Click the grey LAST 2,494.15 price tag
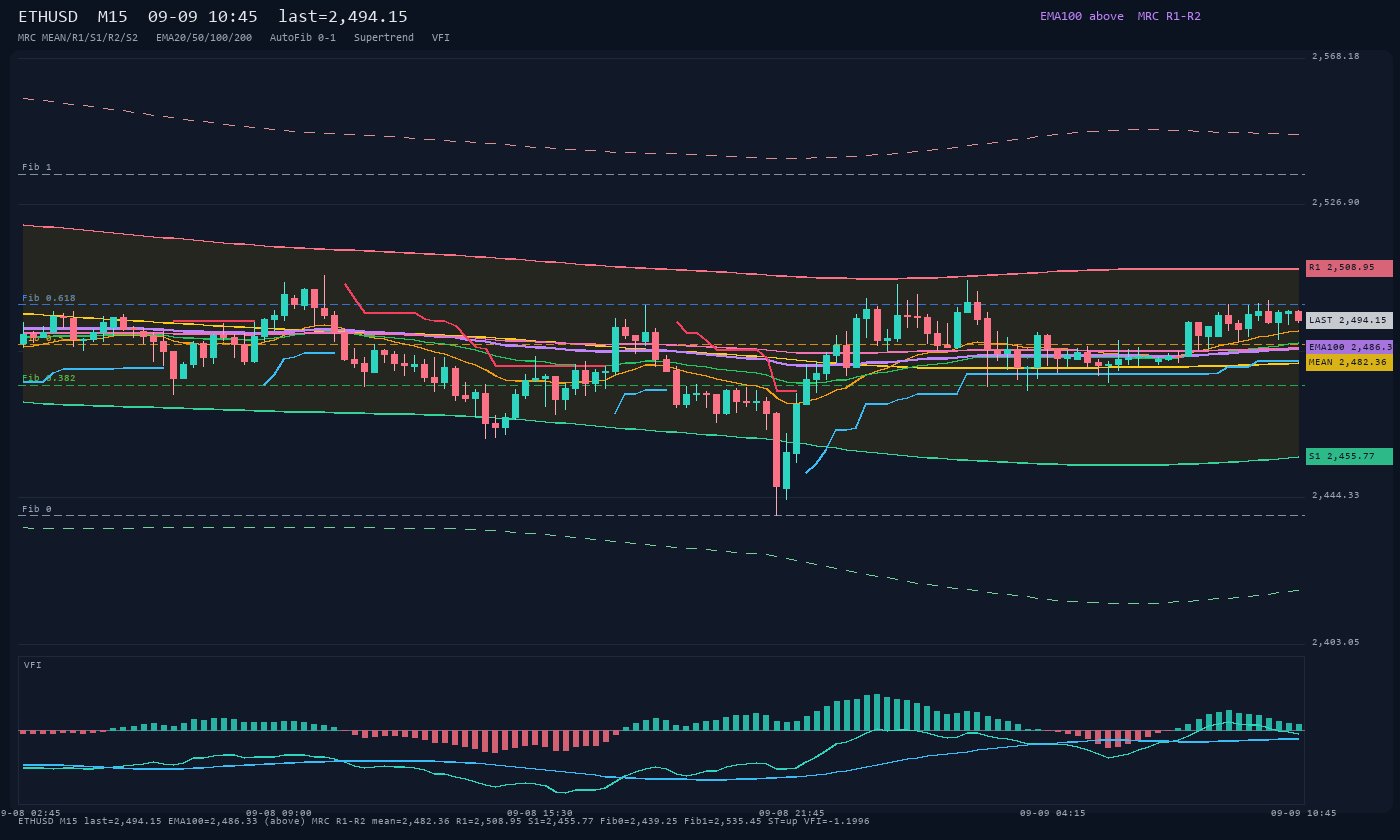Image resolution: width=1400 pixels, height=840 pixels. click(1349, 321)
